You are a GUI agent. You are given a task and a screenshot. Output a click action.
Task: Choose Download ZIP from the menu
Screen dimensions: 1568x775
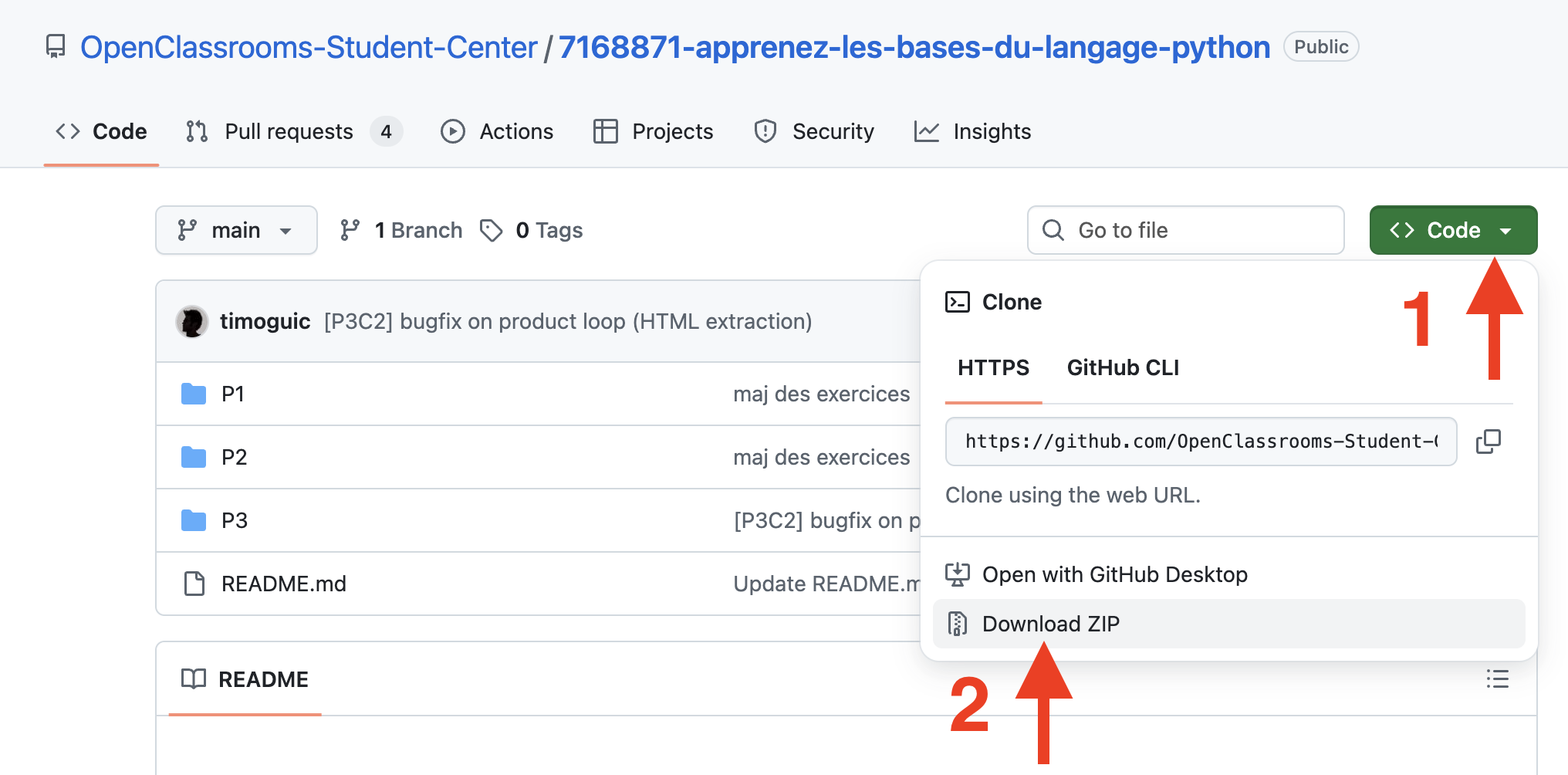[1050, 623]
